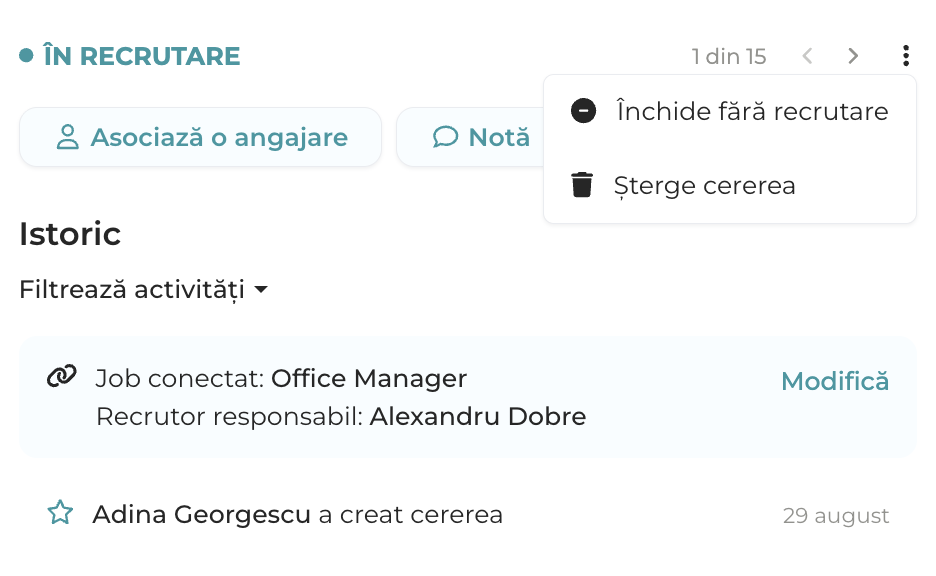Go to the next request arrow

[853, 56]
